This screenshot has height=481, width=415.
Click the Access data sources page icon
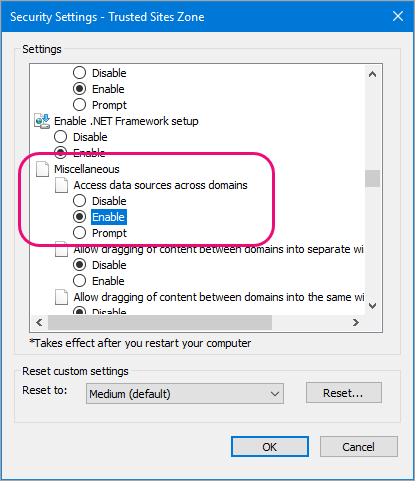[62, 185]
